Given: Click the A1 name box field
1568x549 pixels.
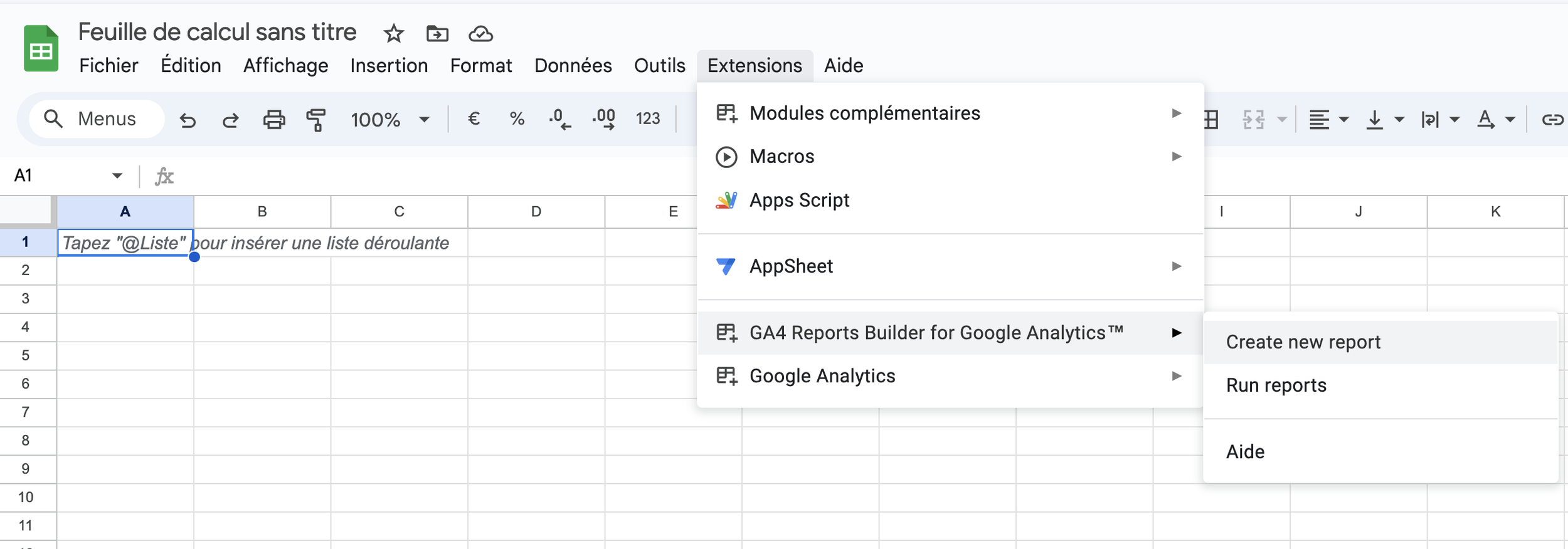Looking at the screenshot, I should [56, 175].
